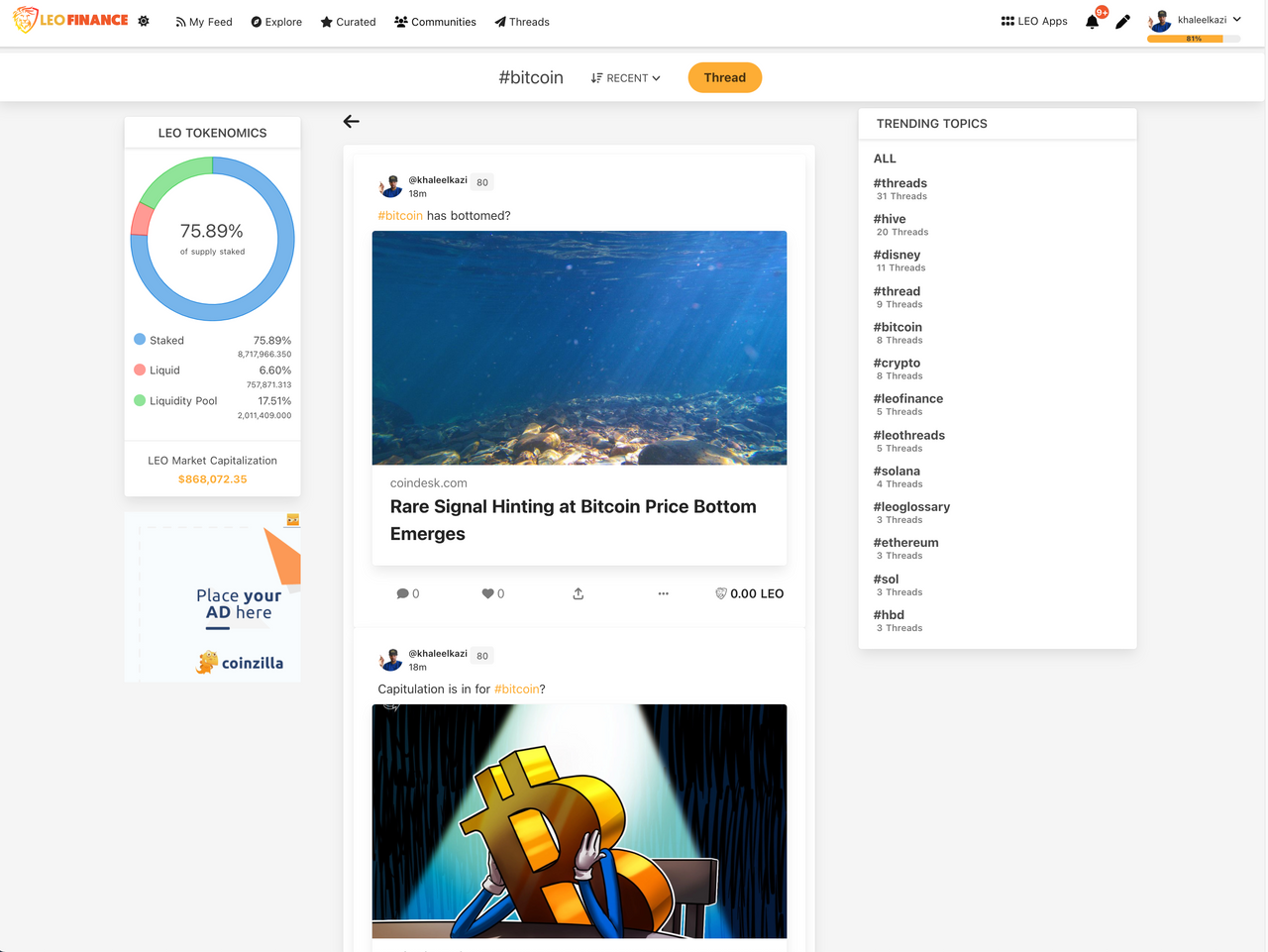Open the Communities menu item

pos(435,22)
